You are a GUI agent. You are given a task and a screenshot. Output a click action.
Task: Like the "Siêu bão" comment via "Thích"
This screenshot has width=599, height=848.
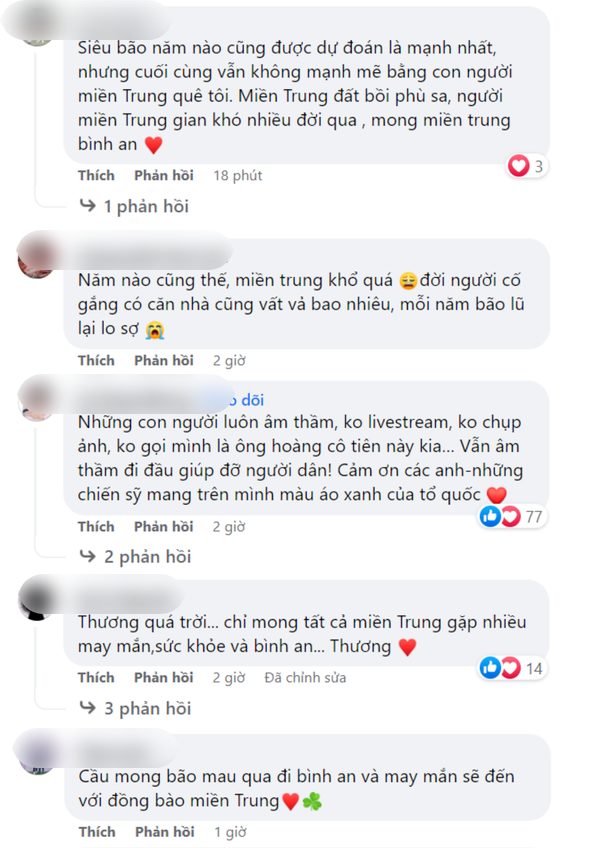click(96, 175)
